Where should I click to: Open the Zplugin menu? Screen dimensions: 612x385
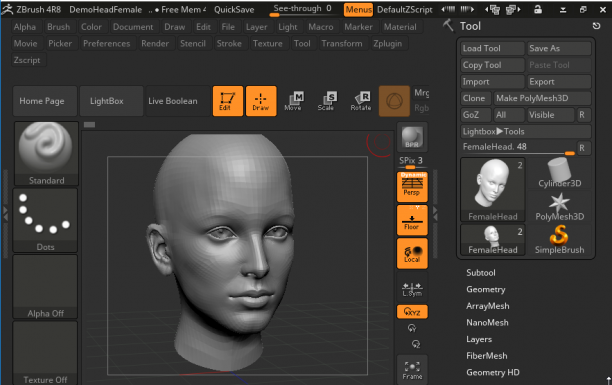pos(387,43)
